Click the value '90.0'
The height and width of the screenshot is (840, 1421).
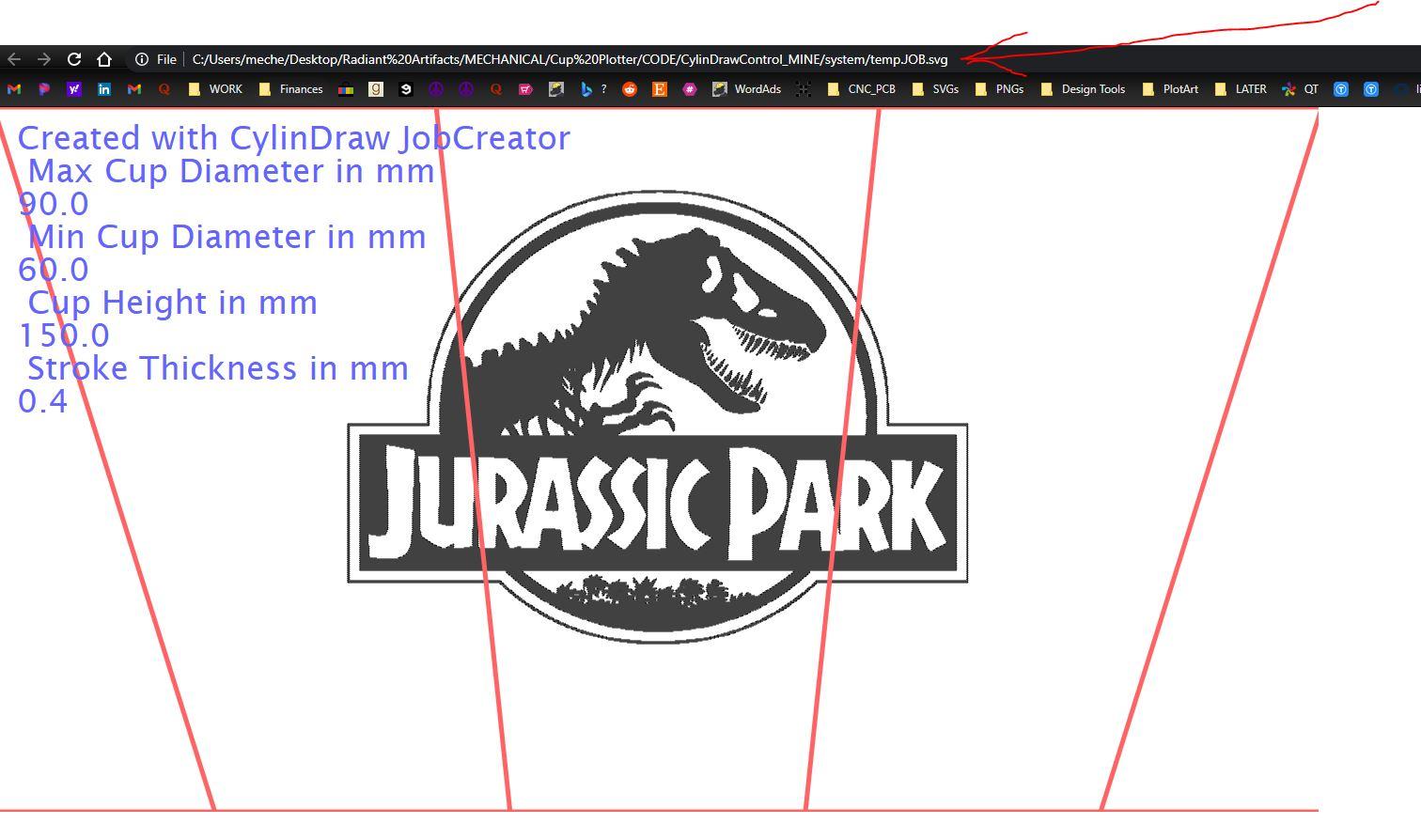[x=54, y=204]
